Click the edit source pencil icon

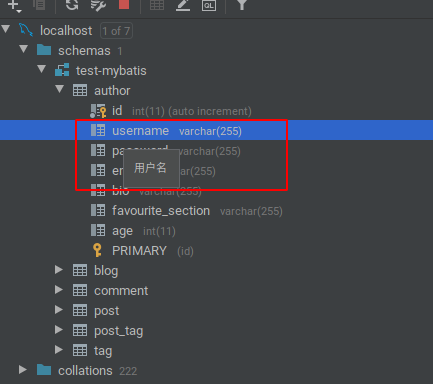tap(183, 5)
